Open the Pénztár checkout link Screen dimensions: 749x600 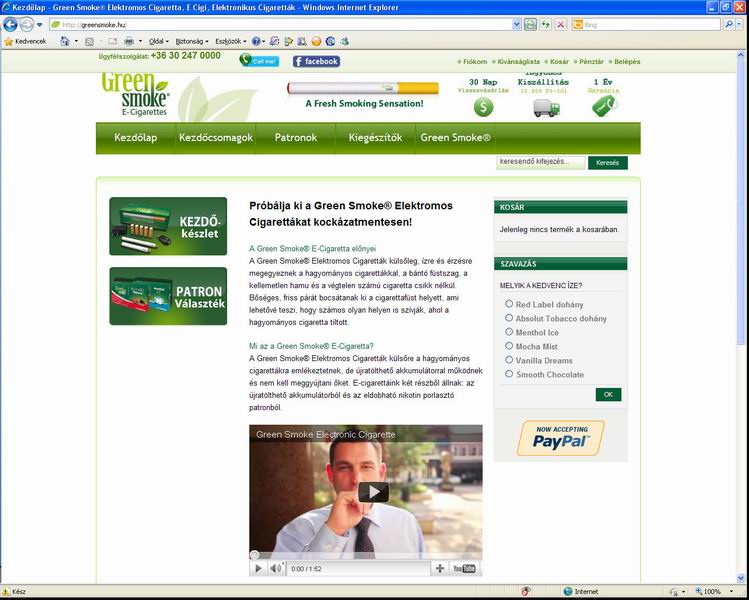591,62
